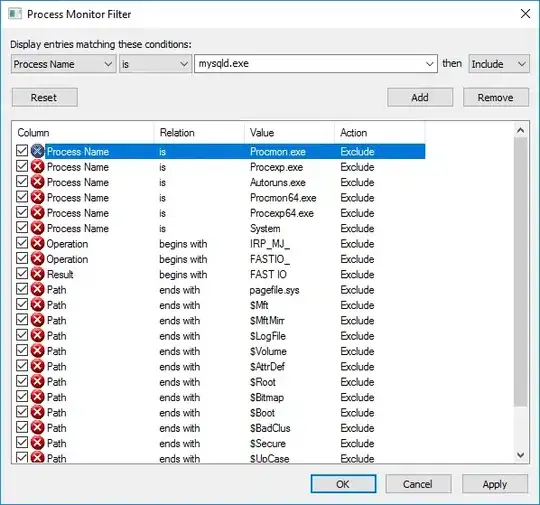
Task: Expand the 'is' relation dropdown
Action: (155, 64)
